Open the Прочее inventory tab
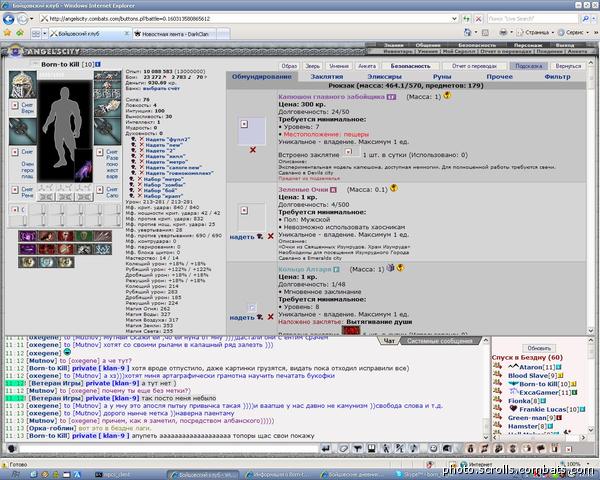Viewport: 600px width, 480px height. (499, 77)
